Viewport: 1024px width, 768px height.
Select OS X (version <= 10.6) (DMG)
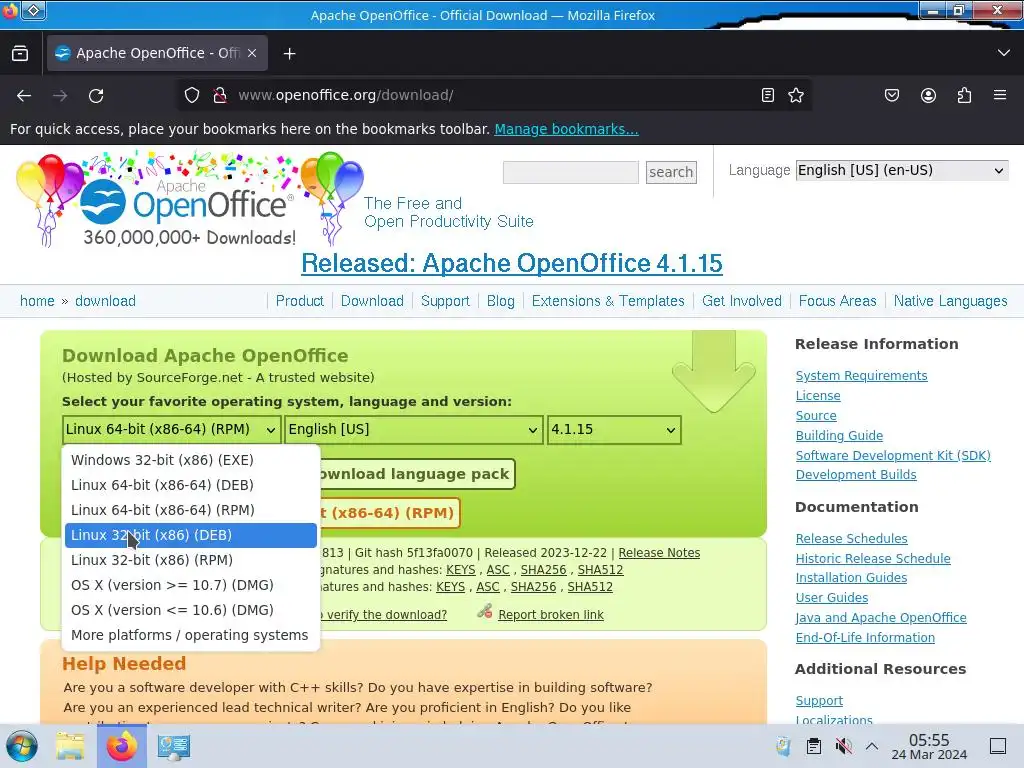click(191, 610)
